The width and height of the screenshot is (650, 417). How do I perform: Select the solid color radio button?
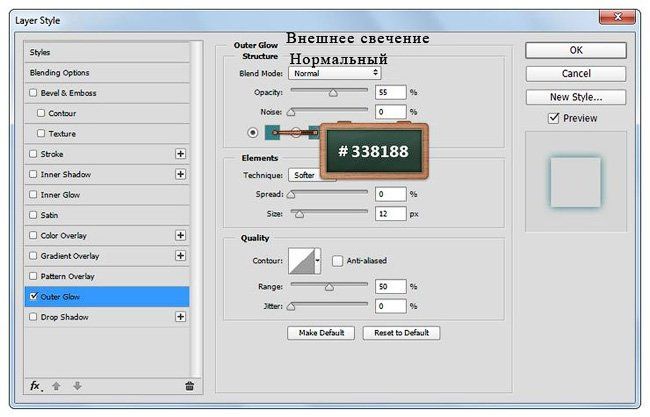click(x=252, y=133)
